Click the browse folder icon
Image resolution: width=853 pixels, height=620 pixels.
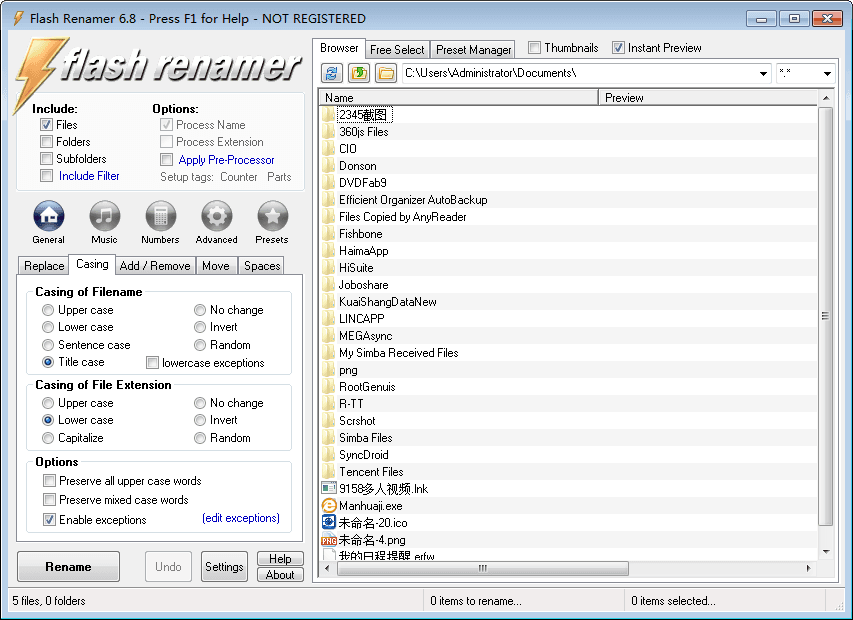(x=386, y=73)
